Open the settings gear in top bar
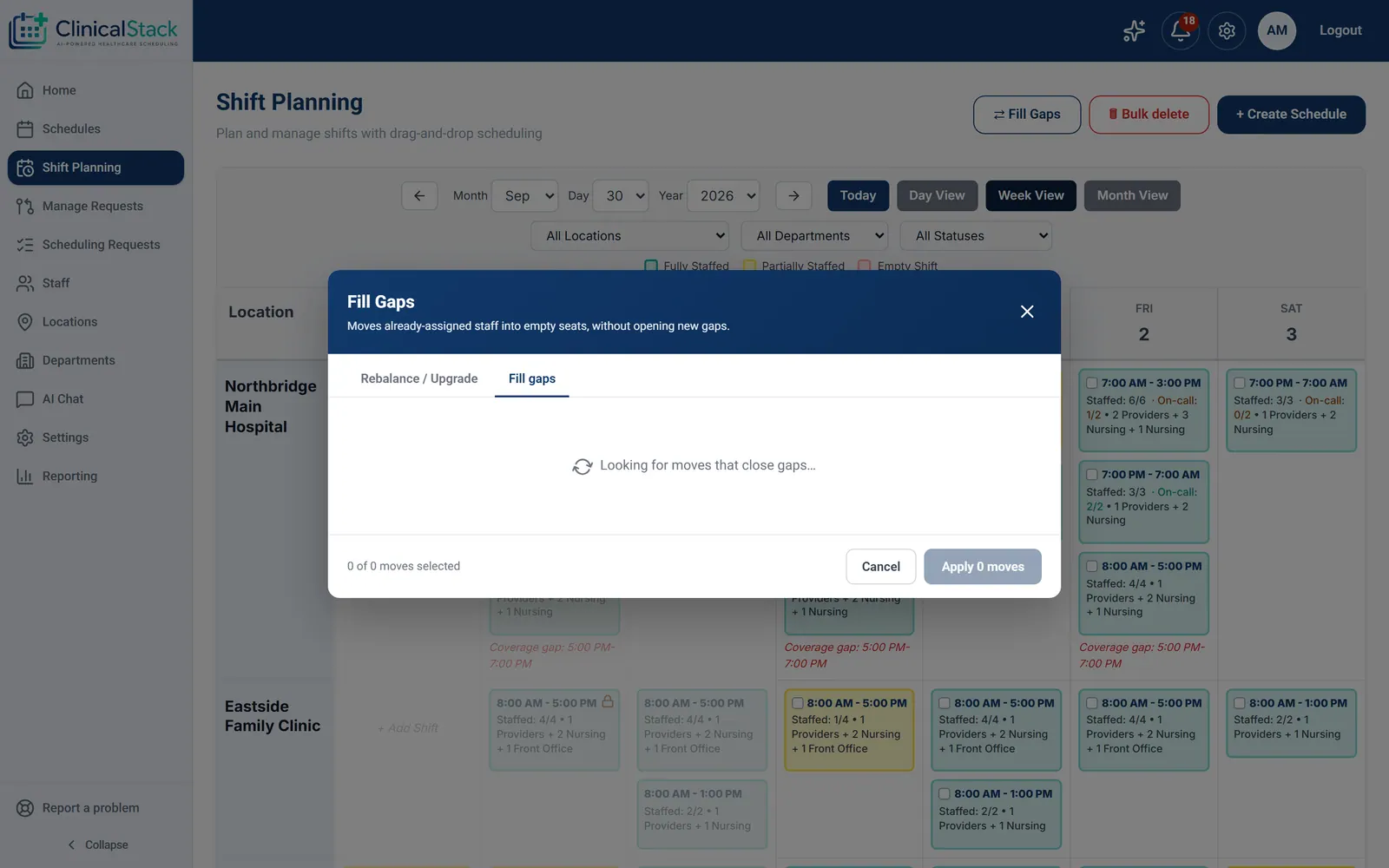Image resolution: width=1389 pixels, height=868 pixels. click(x=1227, y=30)
